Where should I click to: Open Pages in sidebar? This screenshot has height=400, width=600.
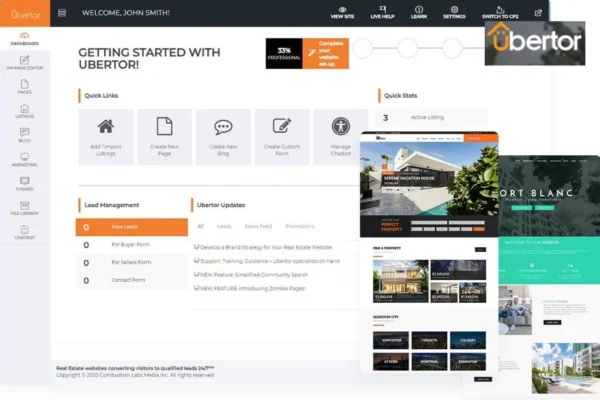coord(24,87)
